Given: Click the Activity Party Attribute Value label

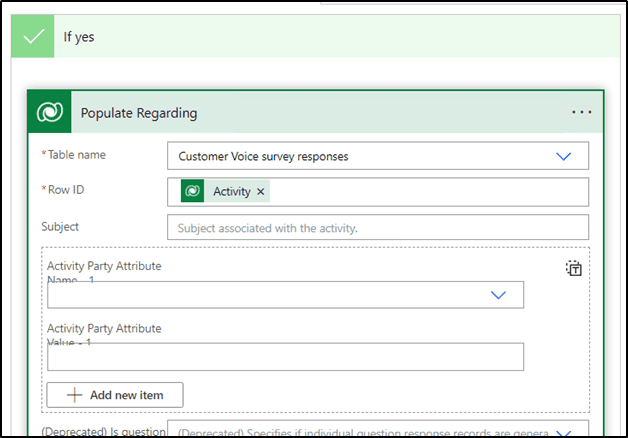Looking at the screenshot, I should click(x=104, y=334).
